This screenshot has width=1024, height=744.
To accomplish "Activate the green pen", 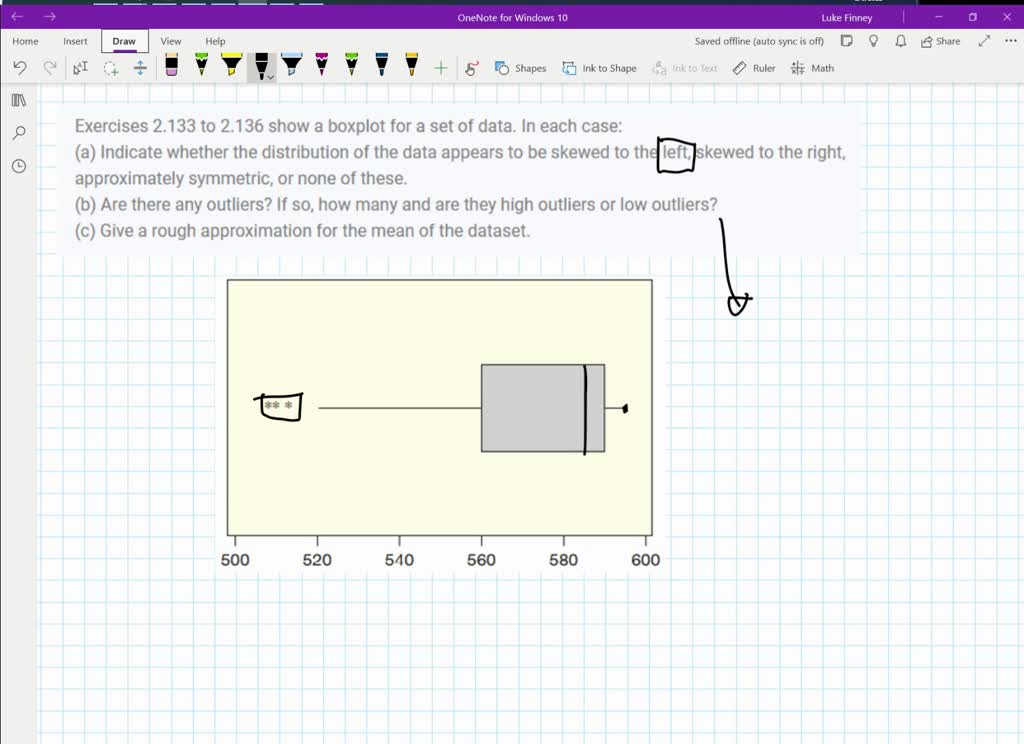I will pyautogui.click(x=201, y=66).
